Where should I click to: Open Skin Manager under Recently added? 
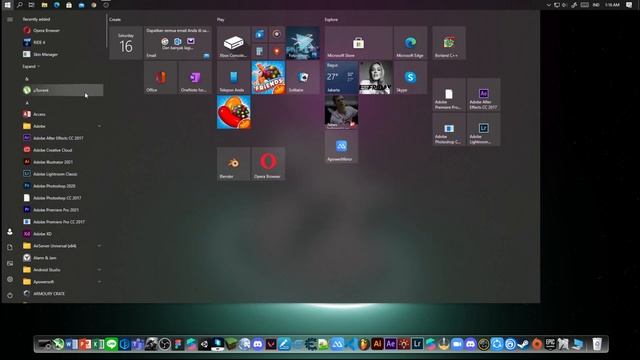(62, 54)
